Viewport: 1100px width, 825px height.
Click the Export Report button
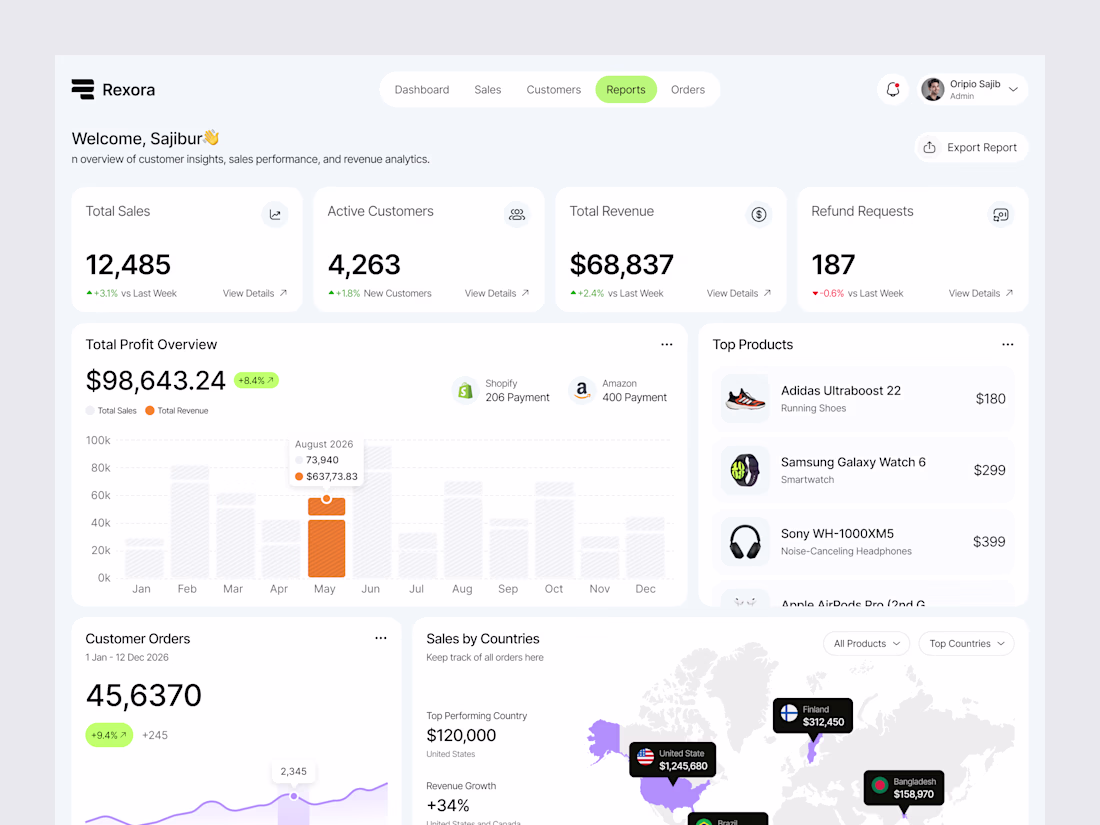(x=971, y=147)
